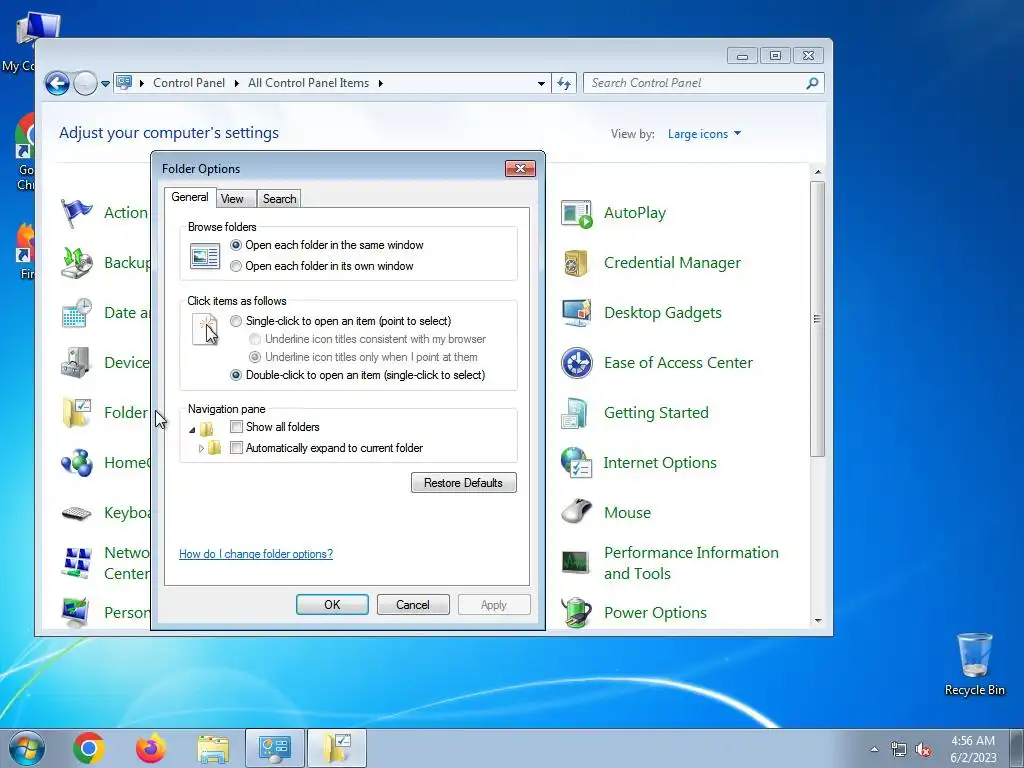Open Windows Explorer from the taskbar

213,748
